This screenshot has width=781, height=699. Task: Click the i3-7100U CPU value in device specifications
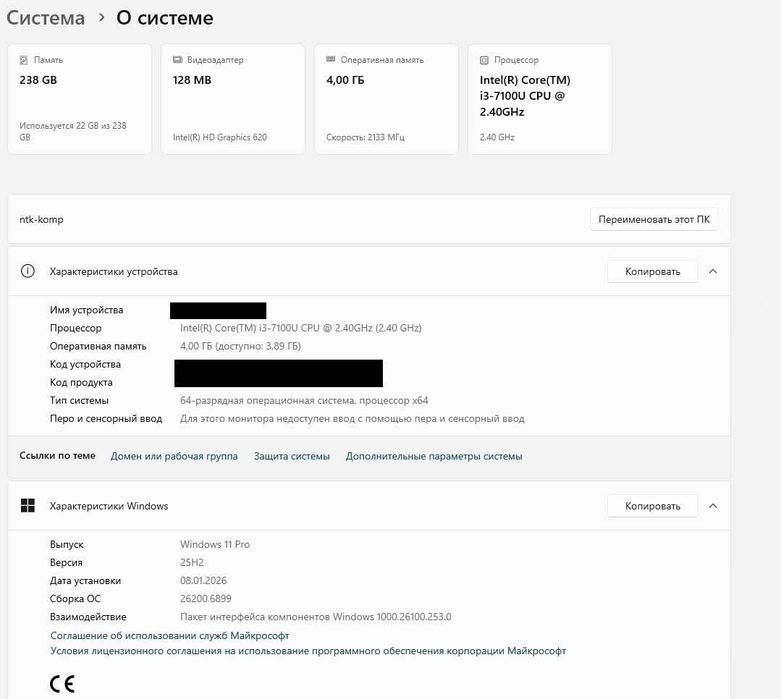click(x=301, y=328)
